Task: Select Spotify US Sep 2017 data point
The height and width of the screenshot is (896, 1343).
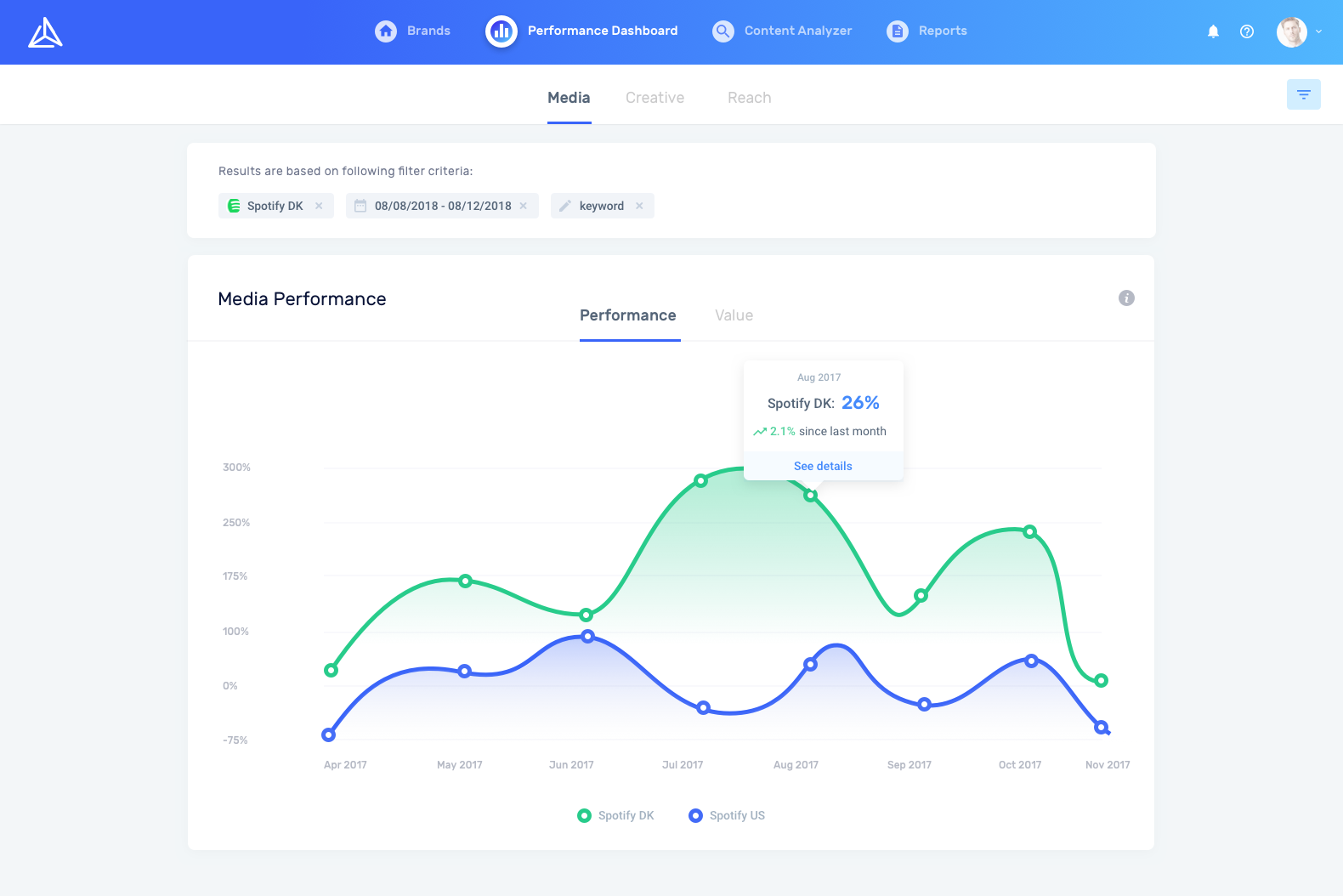Action: (924, 704)
